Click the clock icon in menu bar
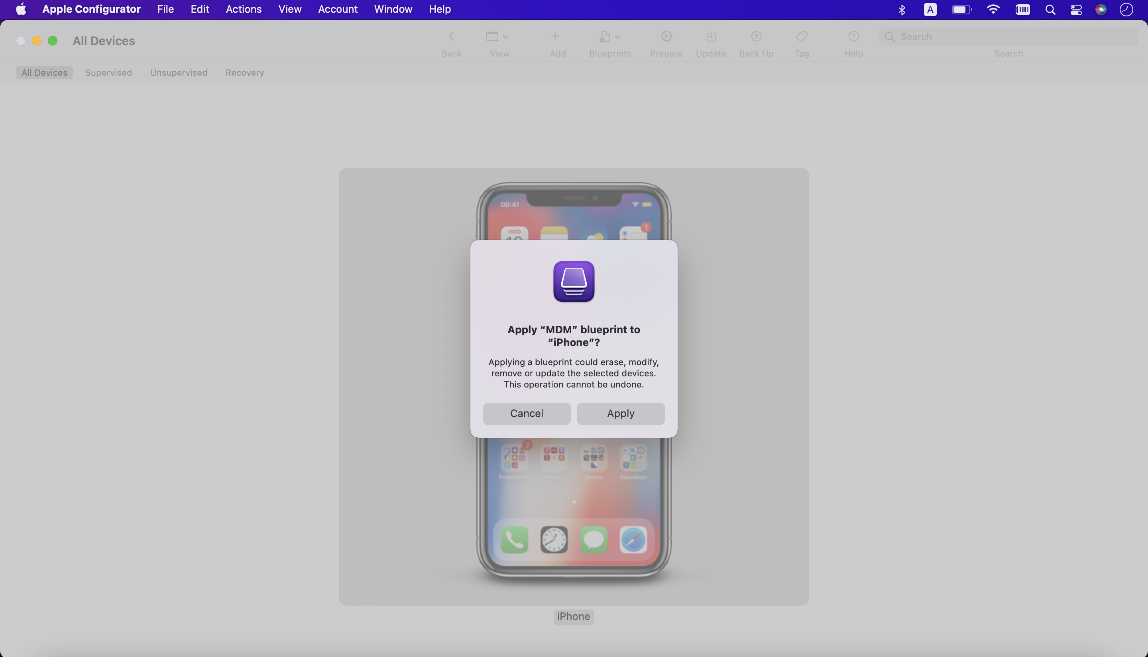This screenshot has width=1148, height=657. (x=1126, y=10)
